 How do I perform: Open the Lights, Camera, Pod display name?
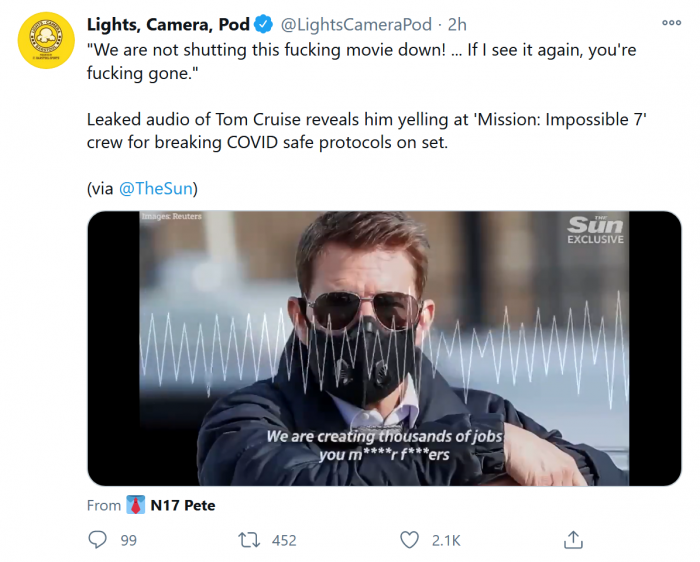click(x=168, y=24)
